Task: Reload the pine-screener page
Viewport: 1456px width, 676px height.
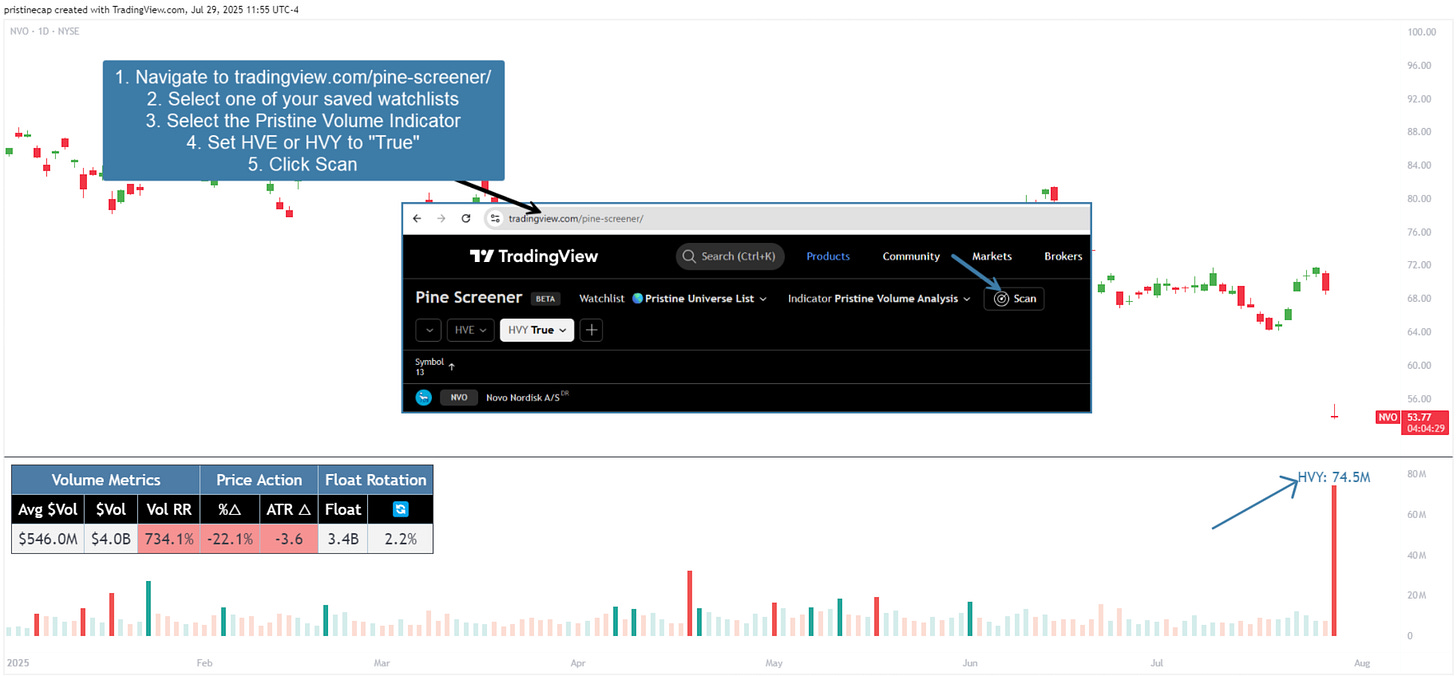Action: click(466, 218)
